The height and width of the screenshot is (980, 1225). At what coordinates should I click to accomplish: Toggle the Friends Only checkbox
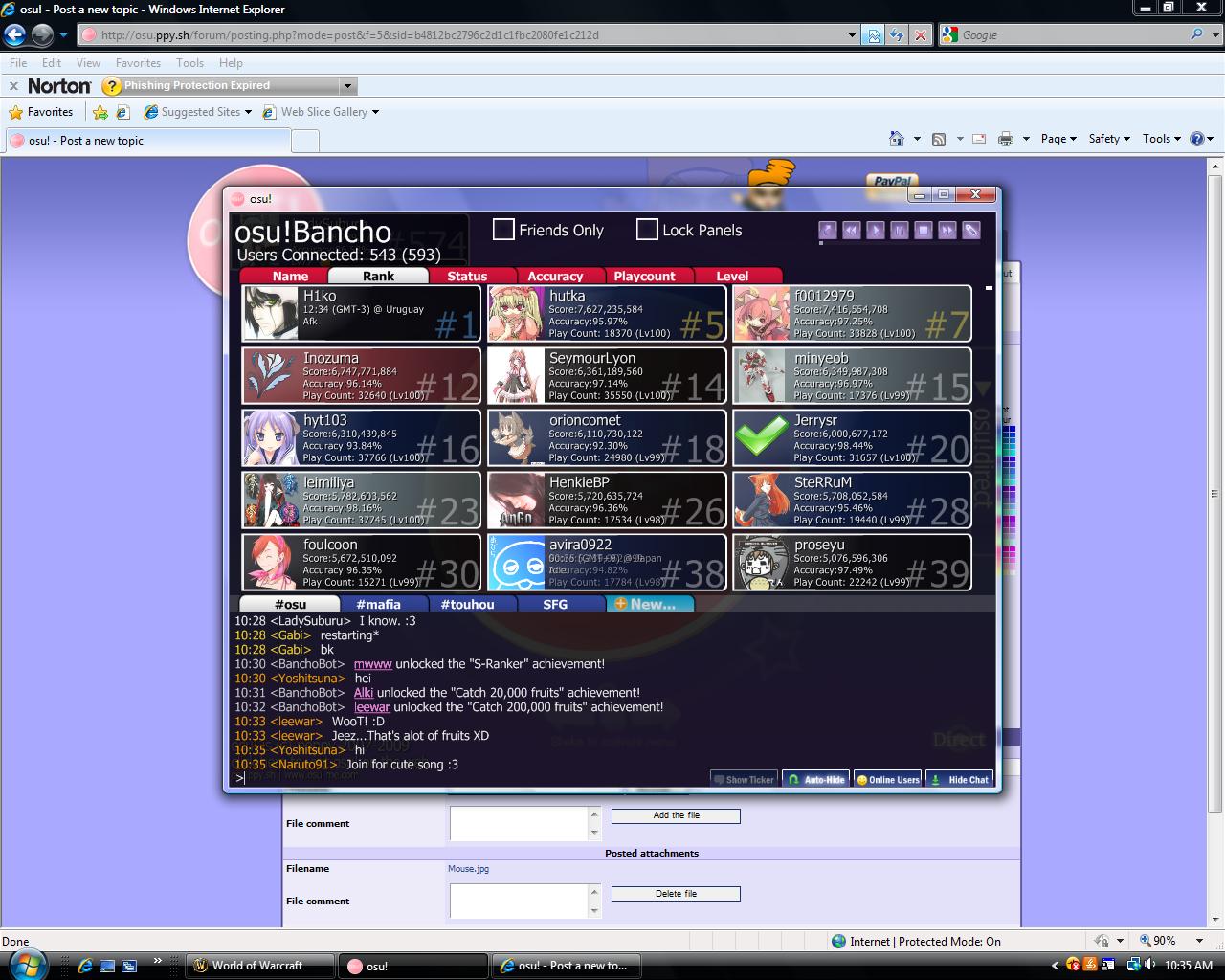point(503,230)
